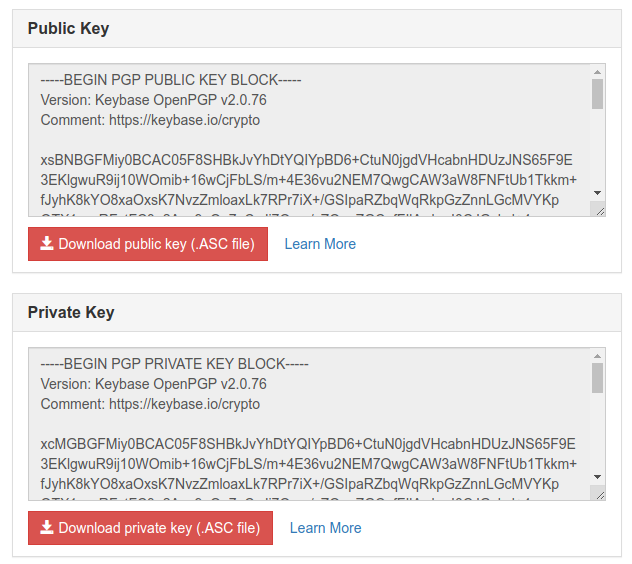This screenshot has width=632, height=564.
Task: Click resize grip of public key textarea
Action: pyautogui.click(x=599, y=210)
